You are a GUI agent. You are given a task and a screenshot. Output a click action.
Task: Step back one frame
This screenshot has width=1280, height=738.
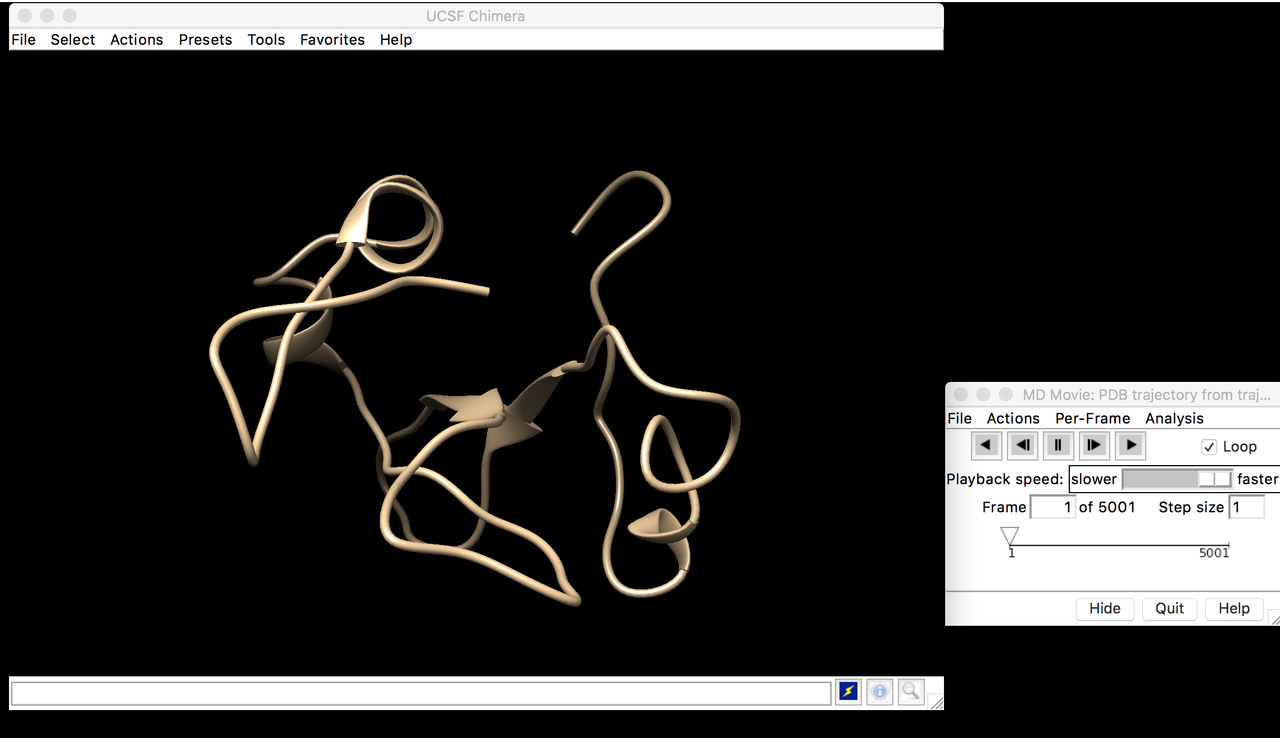(1022, 445)
